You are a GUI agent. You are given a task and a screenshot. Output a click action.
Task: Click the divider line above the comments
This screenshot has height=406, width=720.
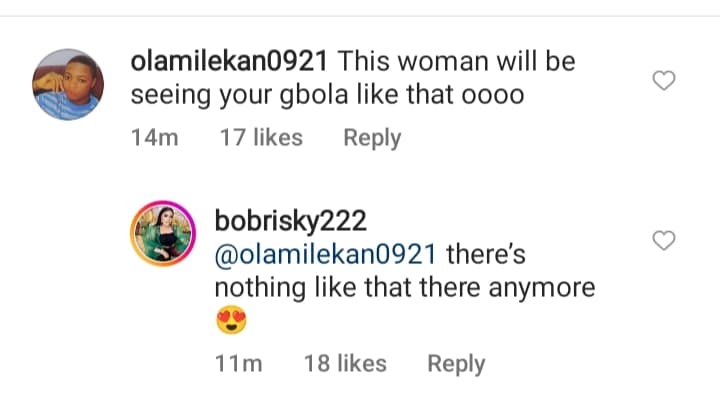coord(360,16)
